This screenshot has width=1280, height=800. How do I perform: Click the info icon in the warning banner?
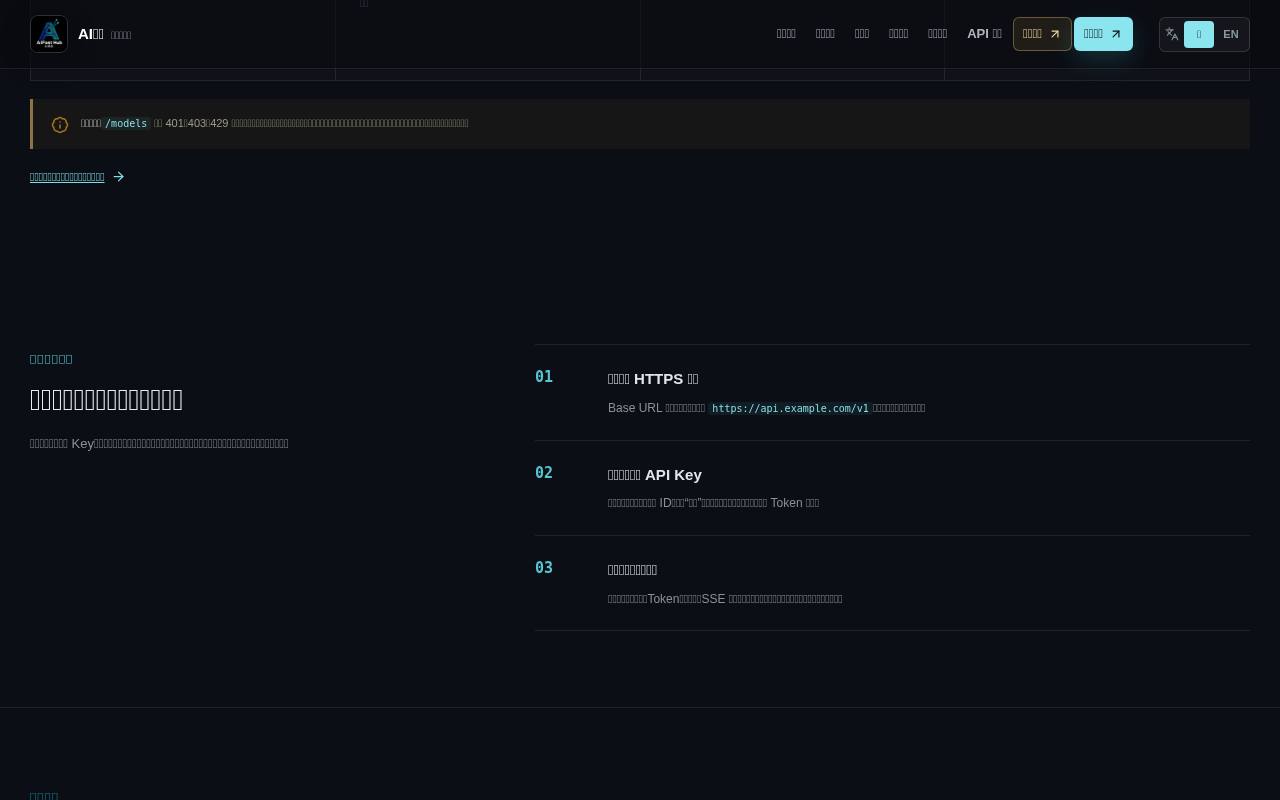point(60,125)
